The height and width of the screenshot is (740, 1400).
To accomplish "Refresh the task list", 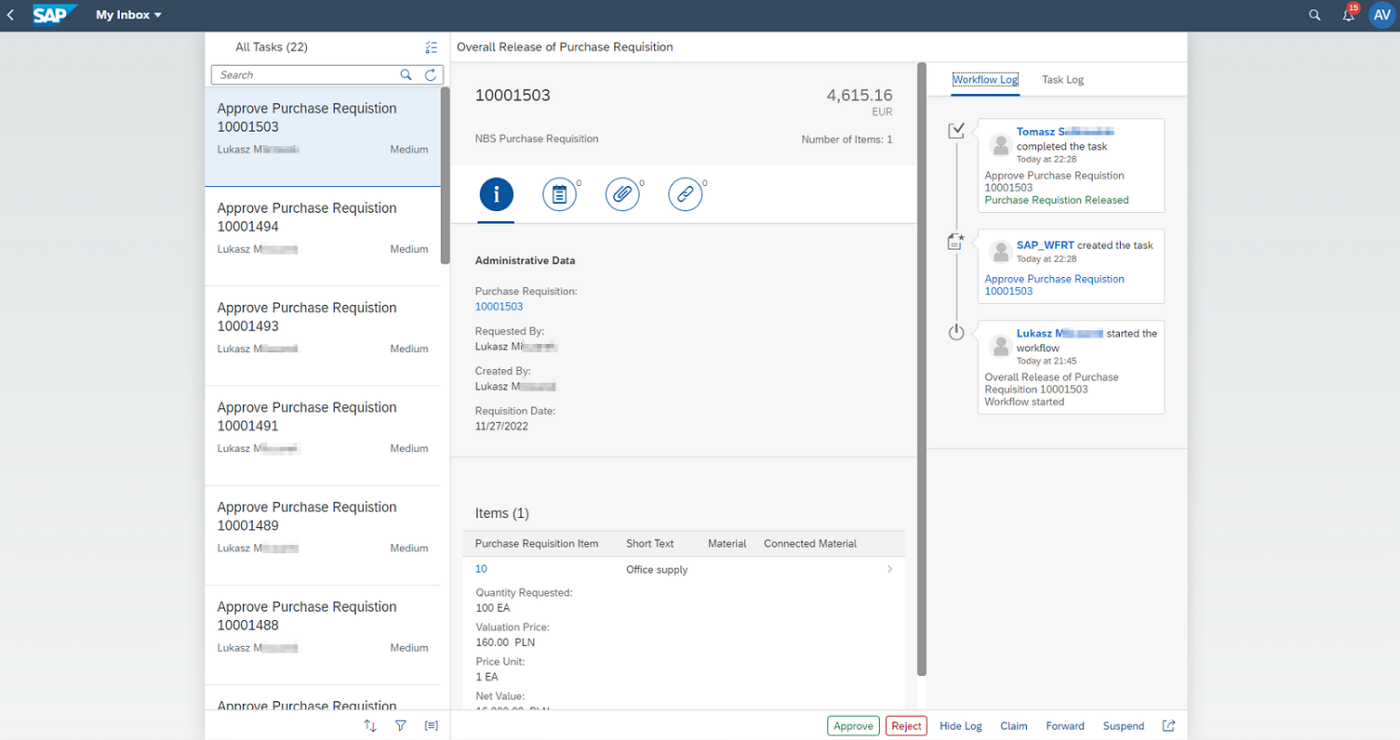I will pyautogui.click(x=431, y=75).
